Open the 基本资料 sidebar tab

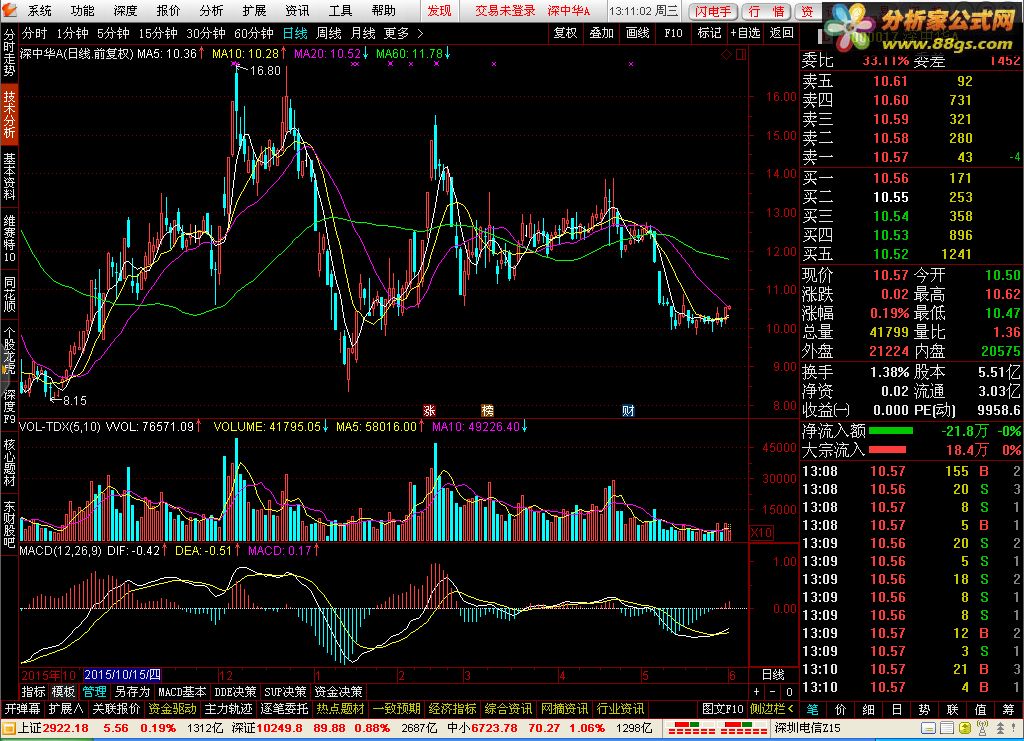coord(9,176)
